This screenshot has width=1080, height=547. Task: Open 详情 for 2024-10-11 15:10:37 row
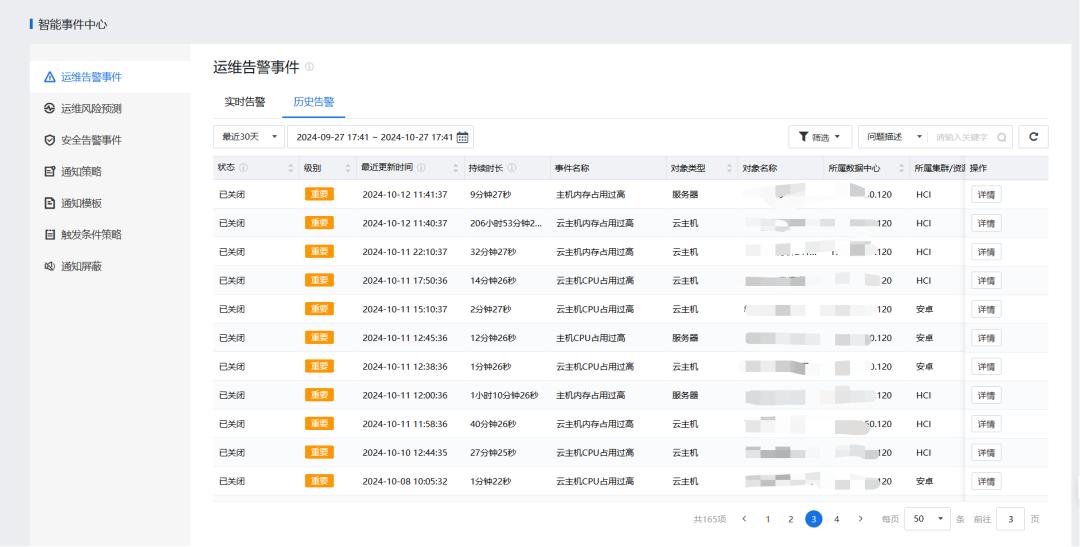pos(986,309)
